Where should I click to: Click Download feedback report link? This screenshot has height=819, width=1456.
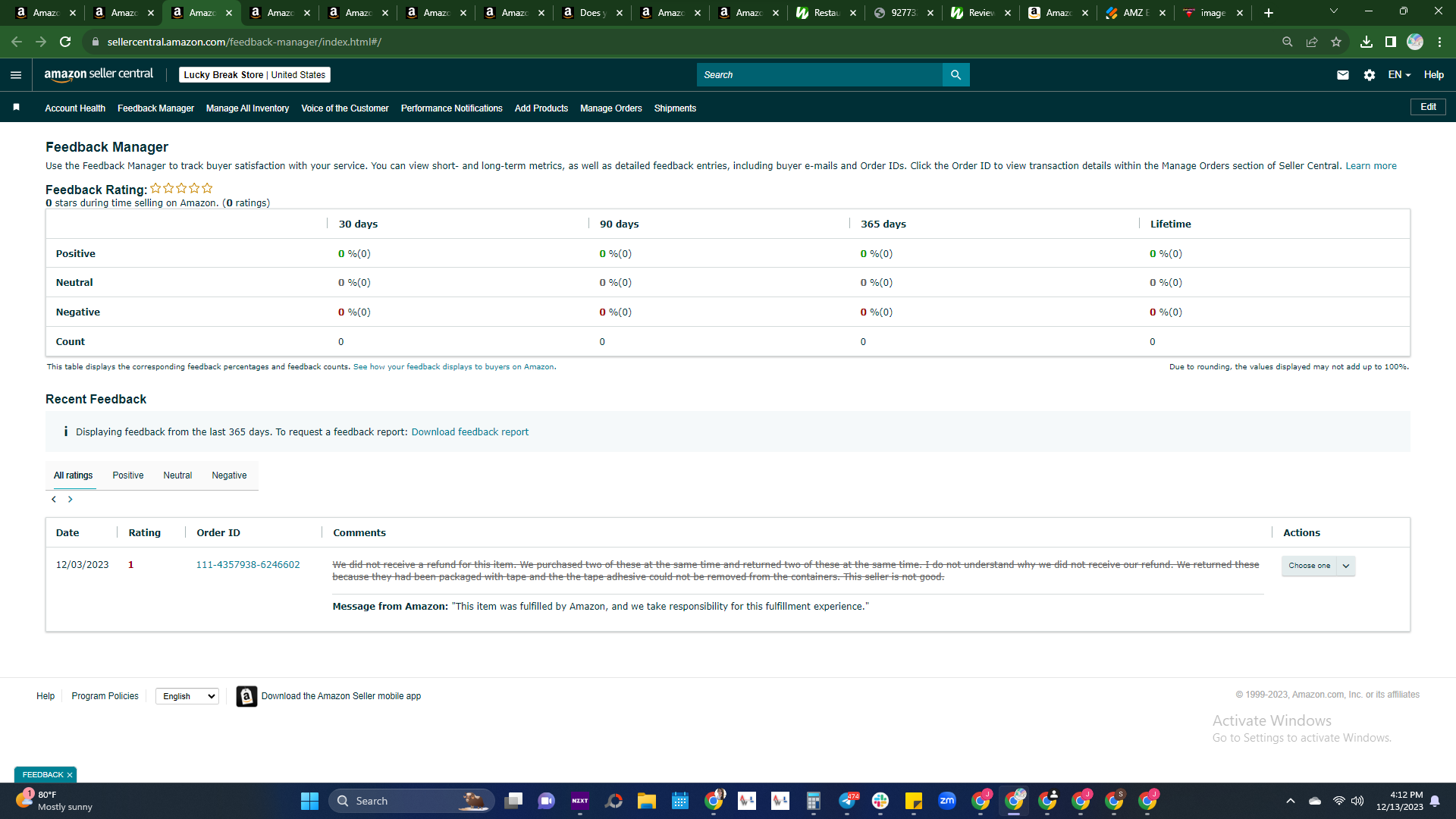470,432
